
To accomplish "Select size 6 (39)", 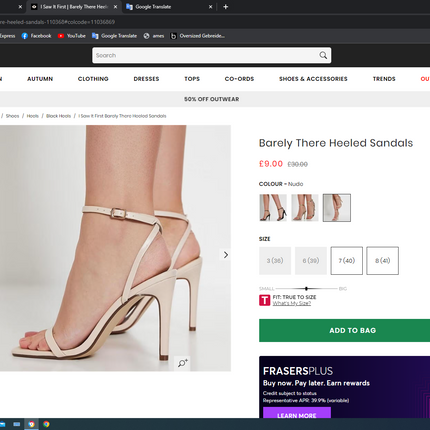I will 311,261.
